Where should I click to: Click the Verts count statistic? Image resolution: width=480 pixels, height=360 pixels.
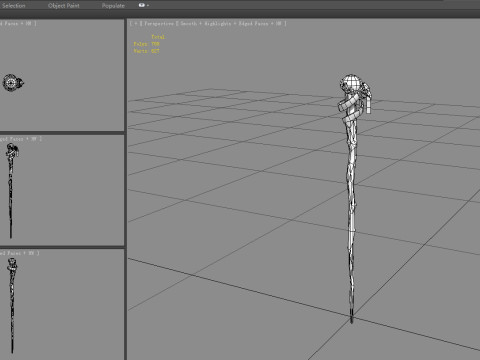146,51
